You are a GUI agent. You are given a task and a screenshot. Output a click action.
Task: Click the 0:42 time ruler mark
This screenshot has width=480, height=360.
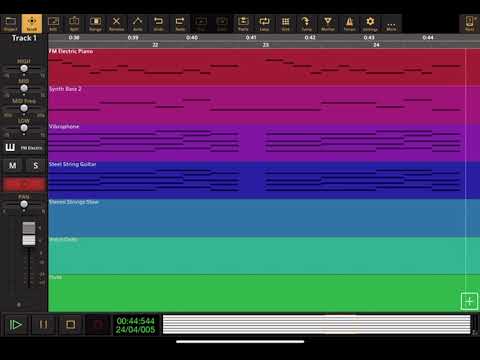tap(310, 38)
